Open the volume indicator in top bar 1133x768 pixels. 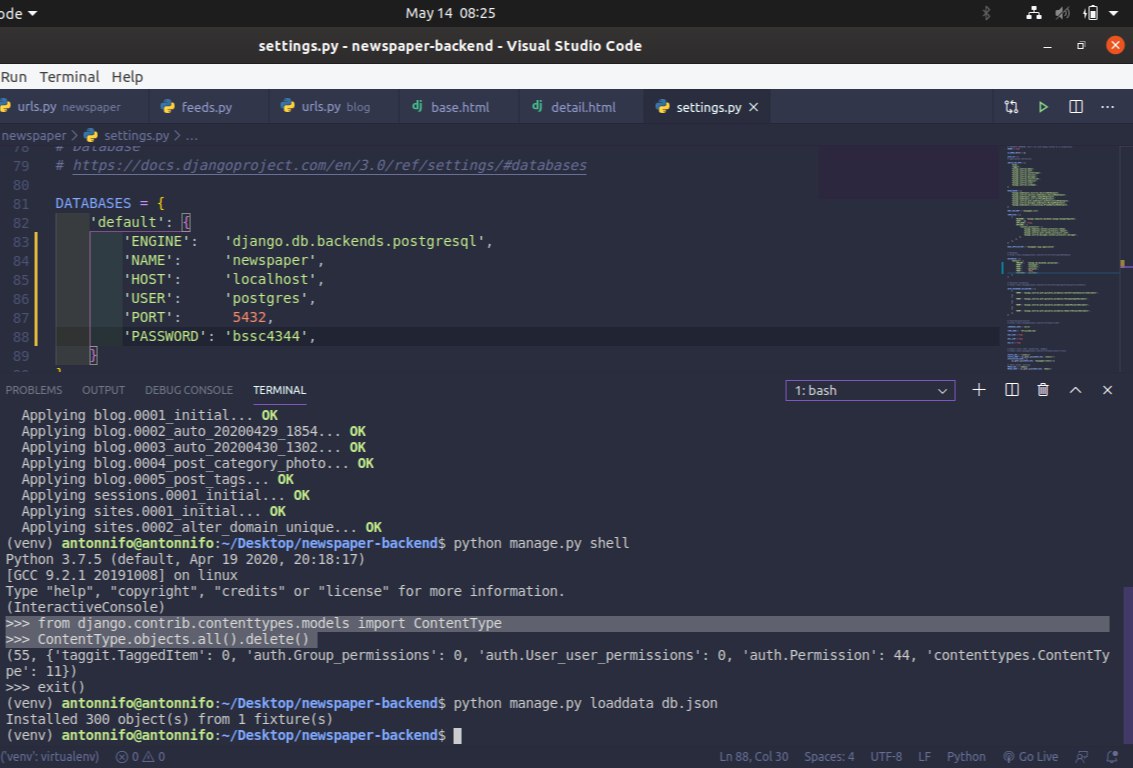point(1062,13)
